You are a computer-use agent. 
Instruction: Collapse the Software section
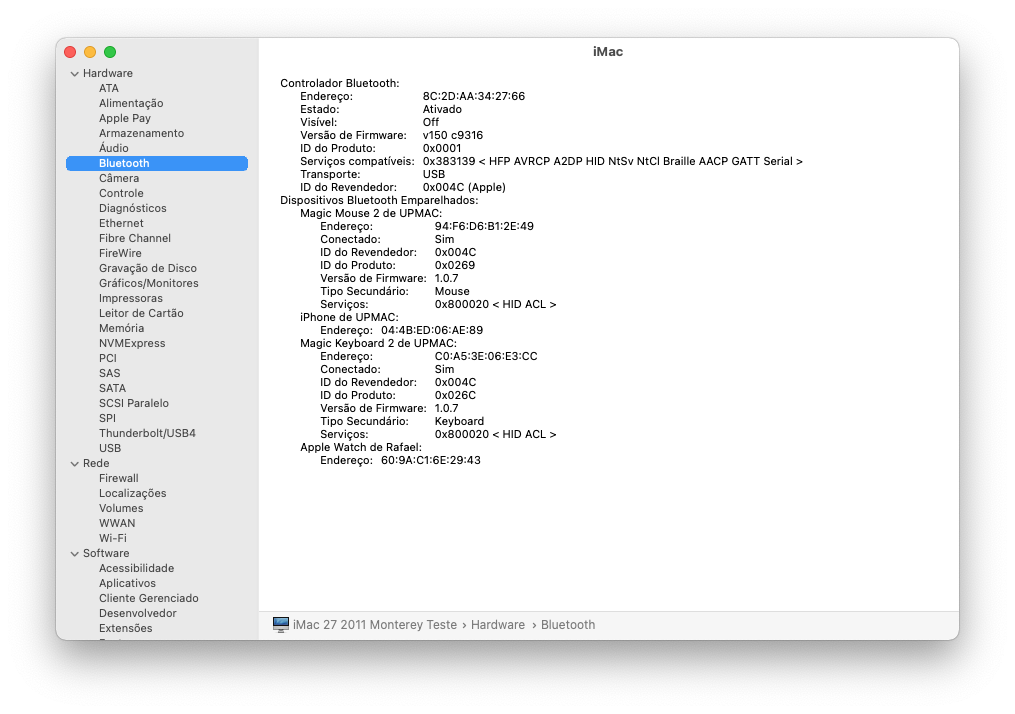[x=74, y=553]
